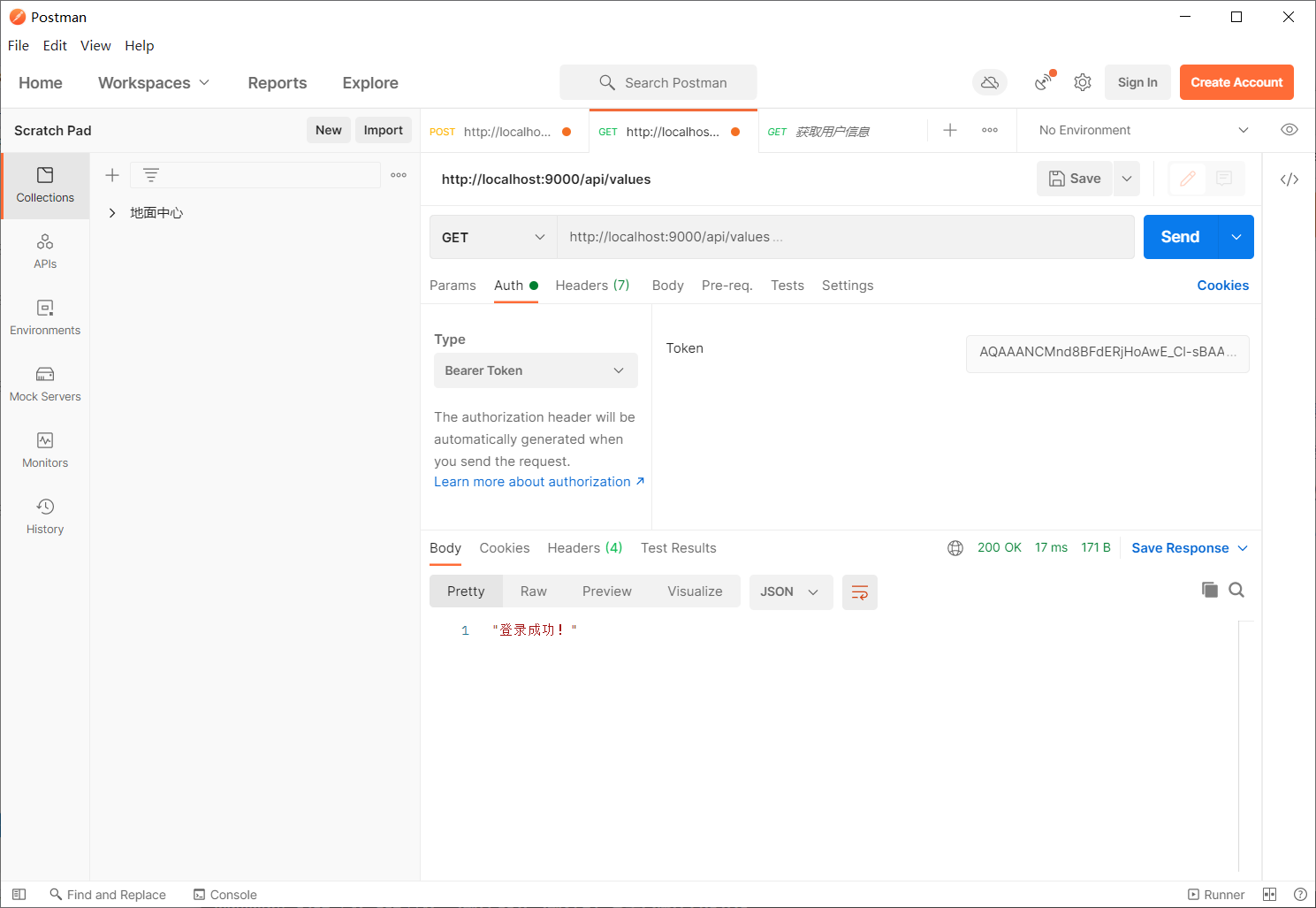Click the network globe icon near status
This screenshot has height=908, width=1316.
[955, 548]
